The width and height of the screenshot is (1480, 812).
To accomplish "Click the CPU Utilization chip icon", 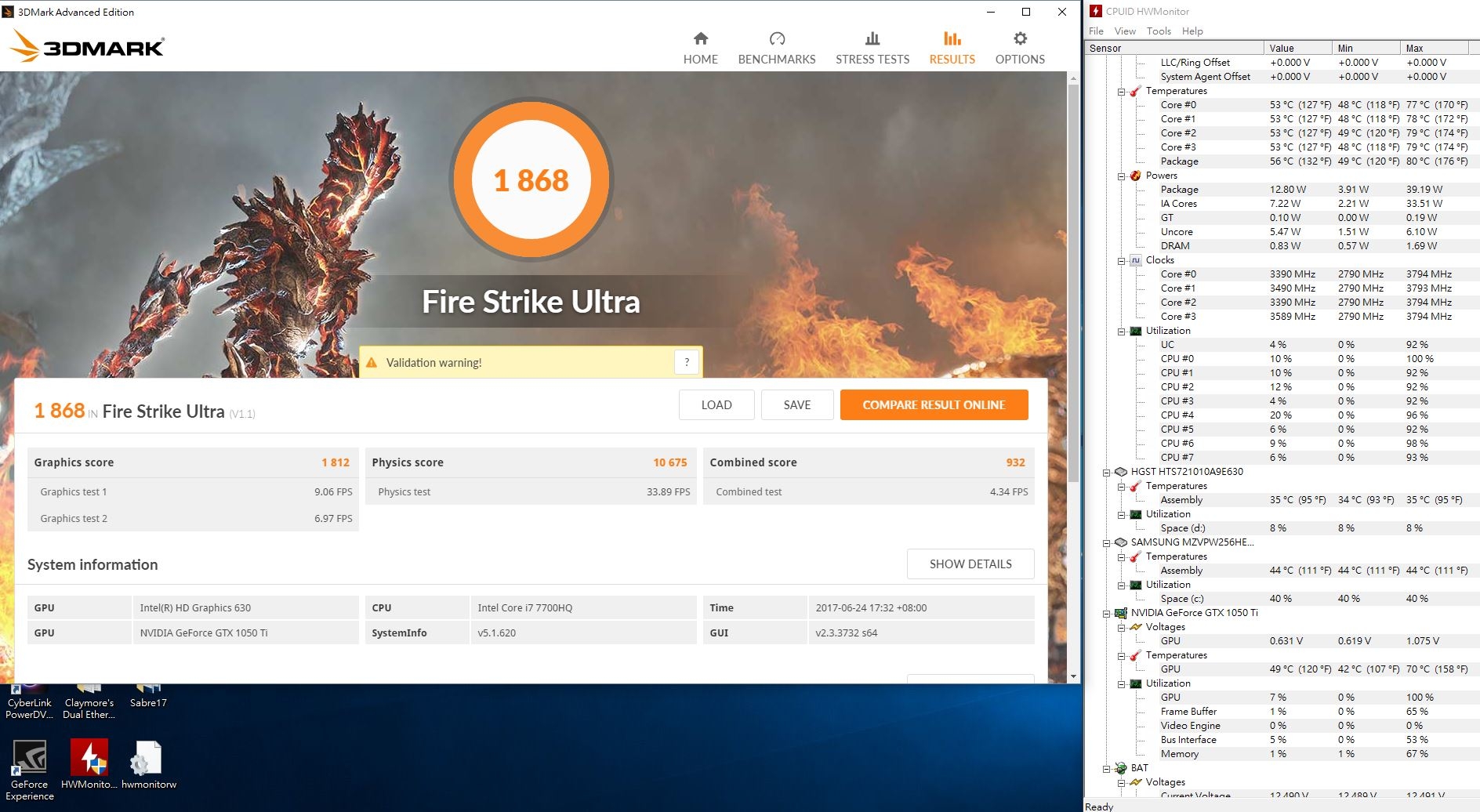I will click(x=1135, y=331).
